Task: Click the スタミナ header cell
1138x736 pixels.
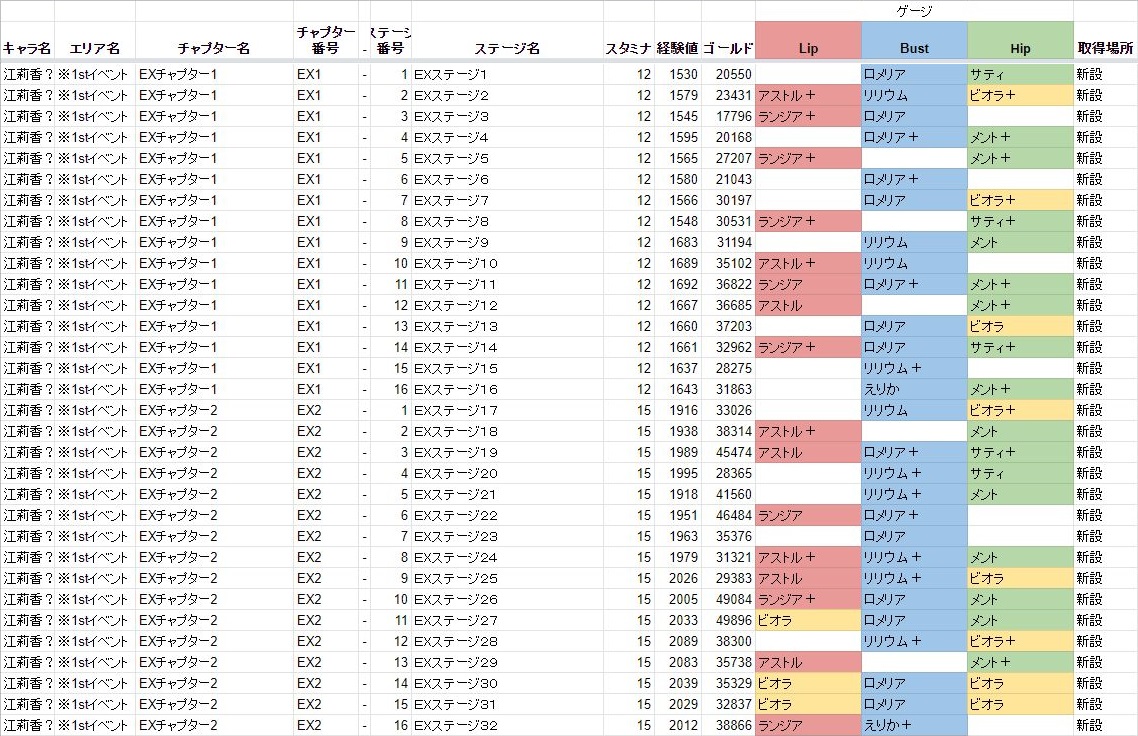Action: click(628, 48)
